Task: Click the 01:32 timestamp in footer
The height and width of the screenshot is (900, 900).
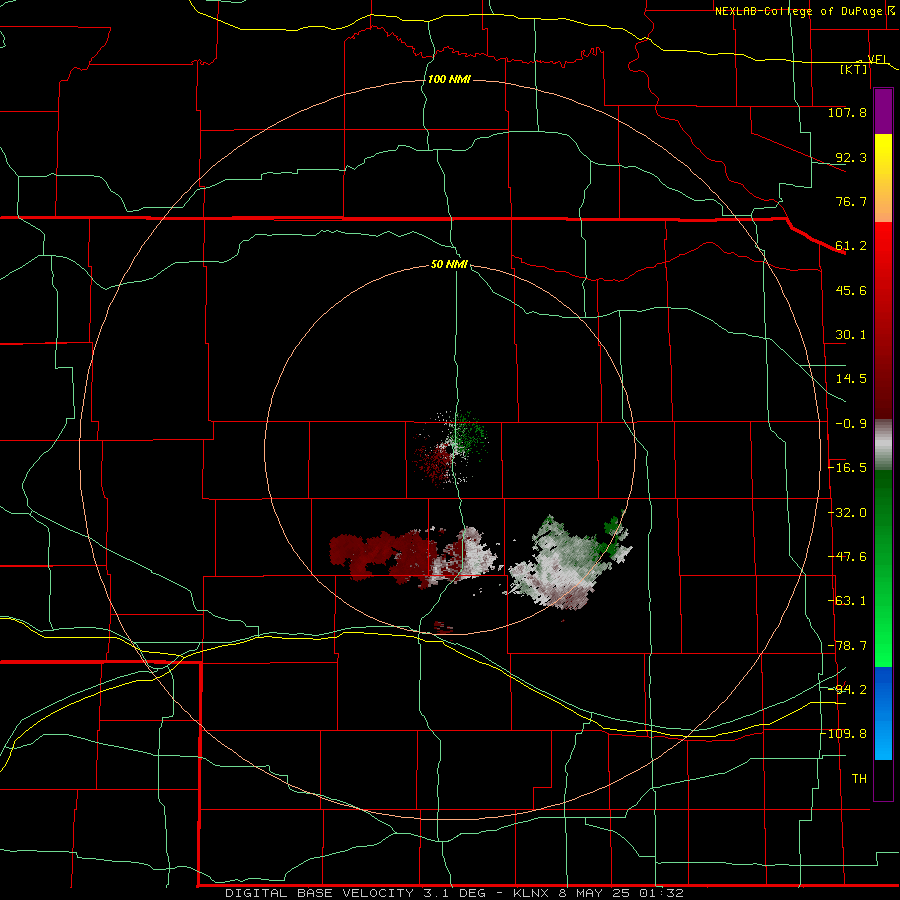Action: point(662,893)
